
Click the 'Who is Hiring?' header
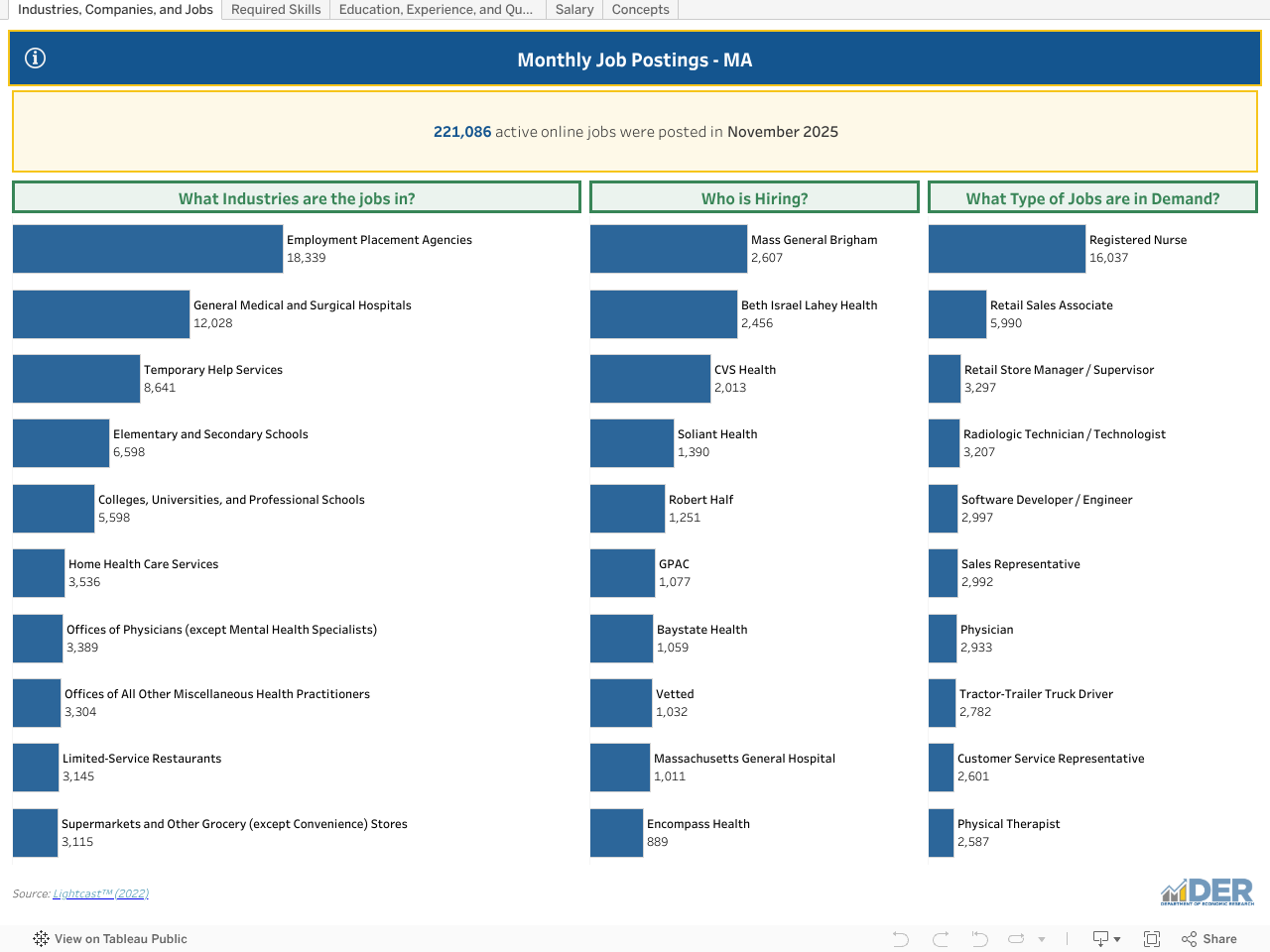pyautogui.click(x=755, y=197)
